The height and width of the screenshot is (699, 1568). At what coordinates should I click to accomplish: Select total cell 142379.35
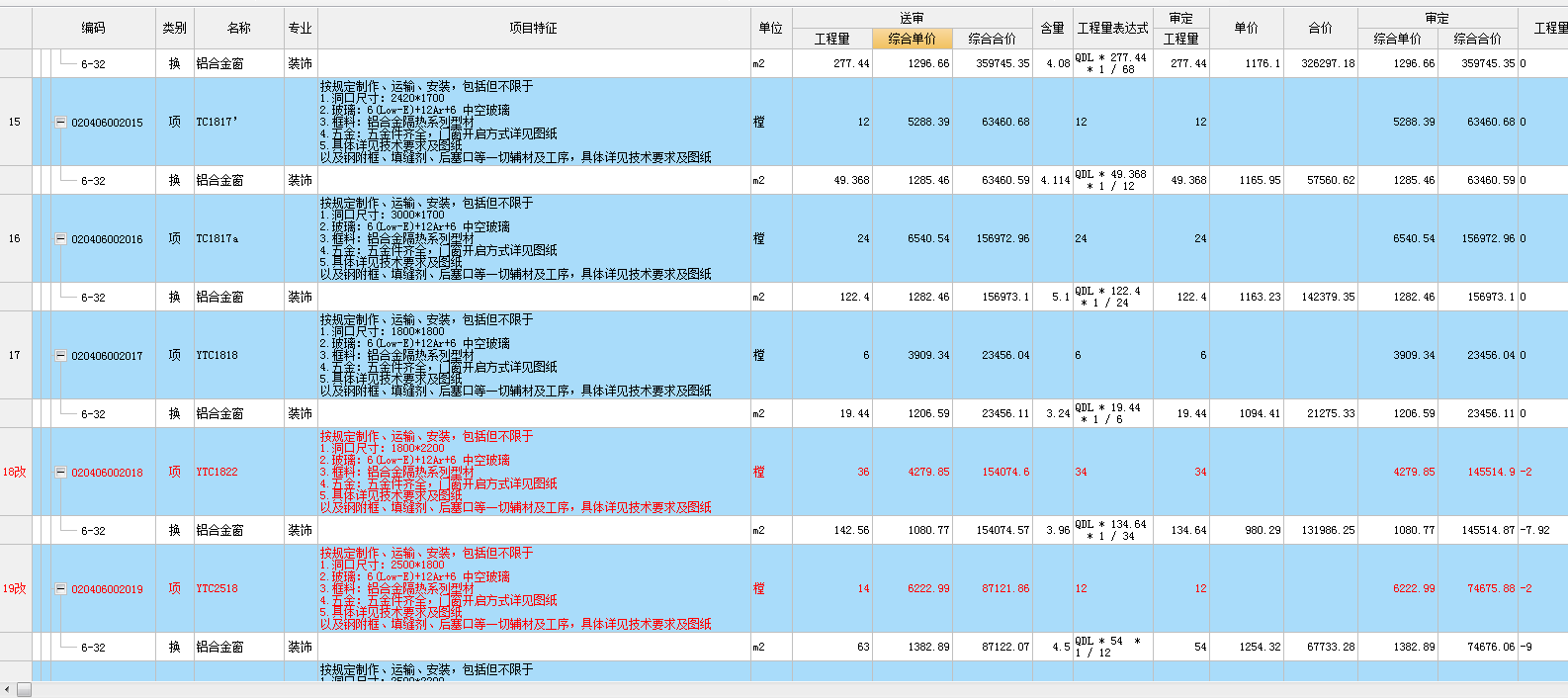(1321, 298)
